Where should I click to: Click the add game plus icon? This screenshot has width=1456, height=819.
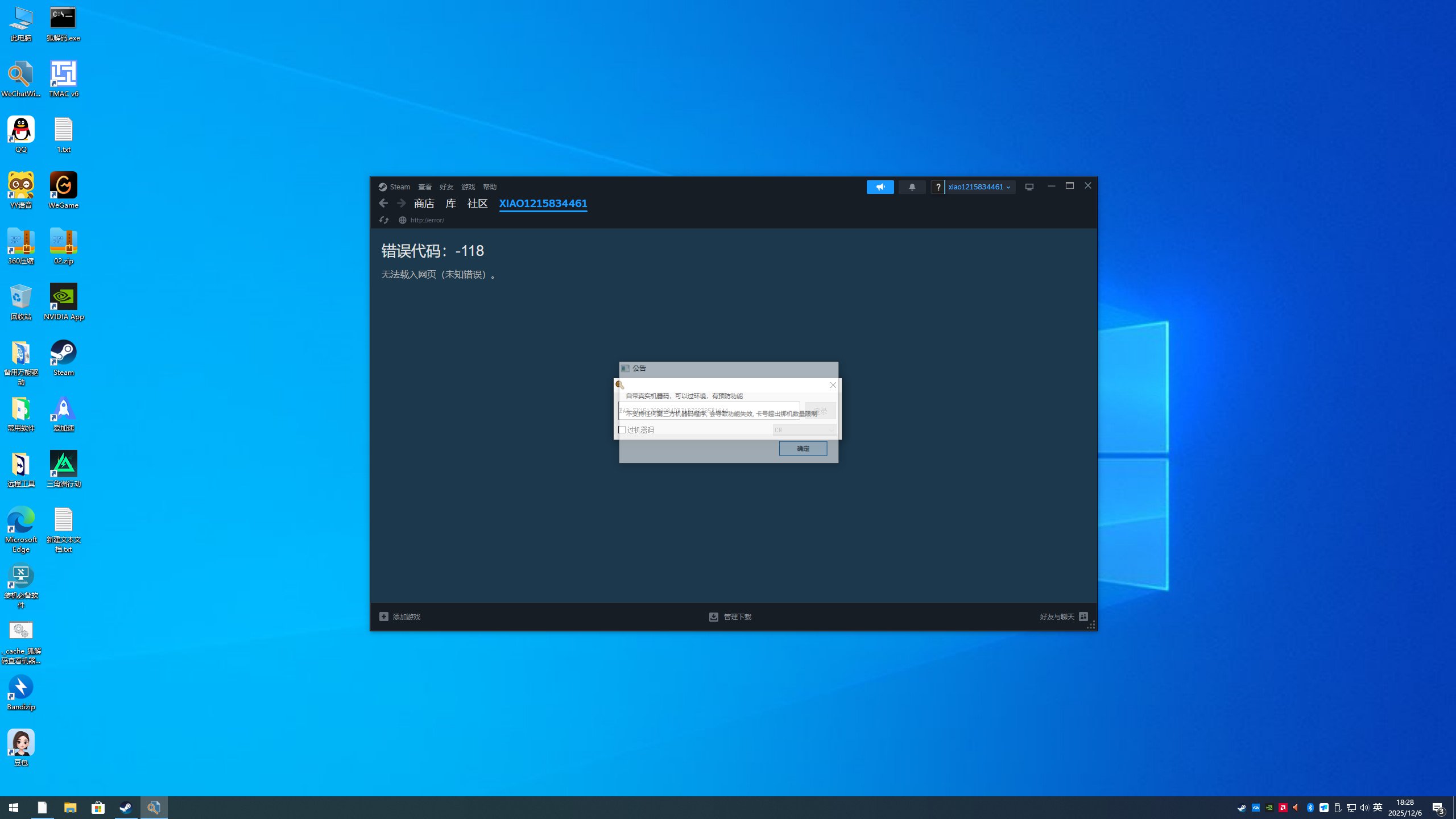coord(384,617)
